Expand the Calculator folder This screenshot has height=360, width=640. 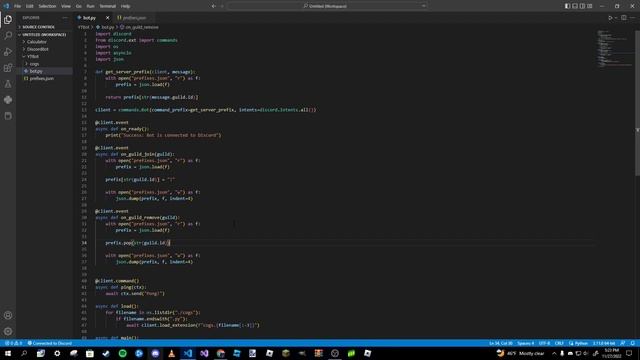[x=44, y=42]
